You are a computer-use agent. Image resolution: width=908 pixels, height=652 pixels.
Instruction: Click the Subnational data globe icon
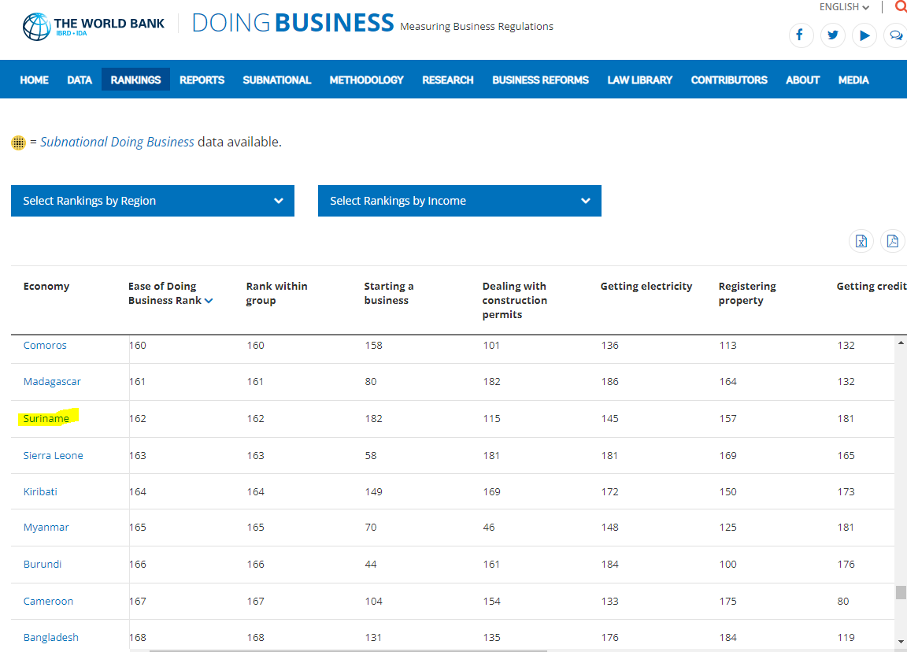pos(18,143)
